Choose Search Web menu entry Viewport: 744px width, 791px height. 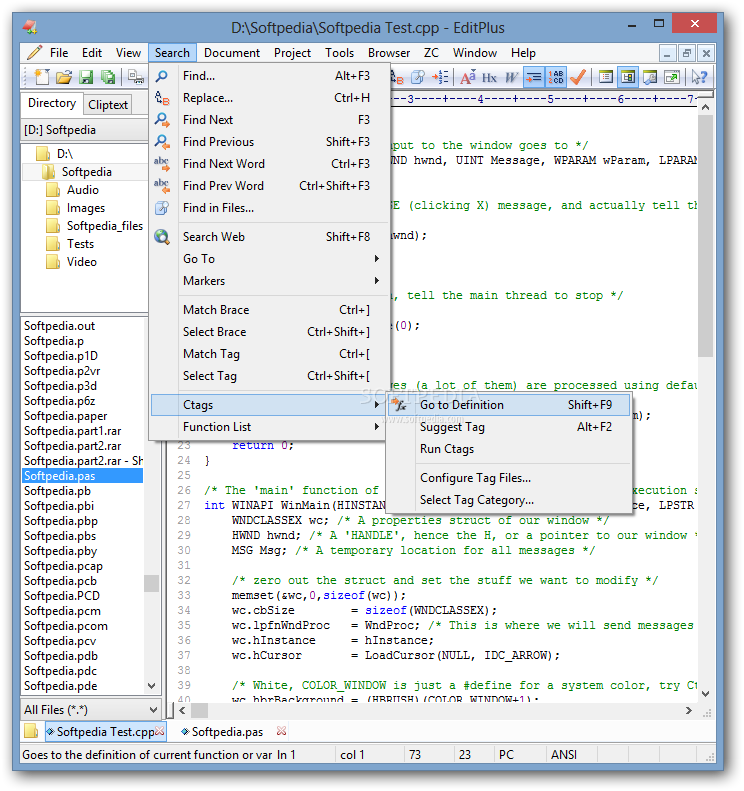click(x=270, y=237)
